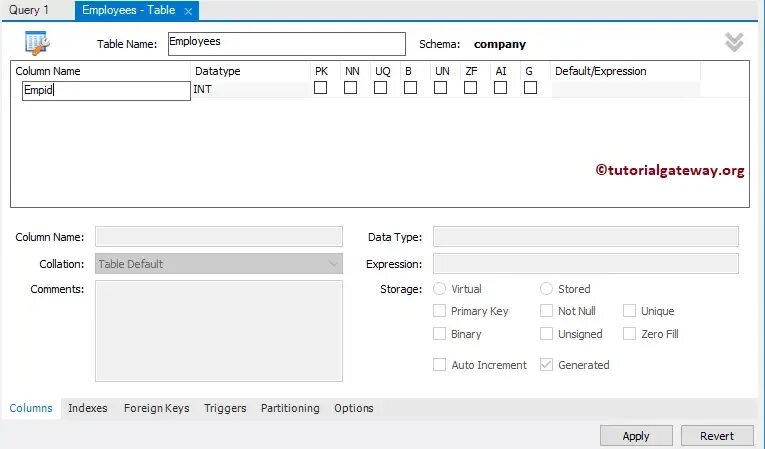Open the Options tab

[x=354, y=408]
